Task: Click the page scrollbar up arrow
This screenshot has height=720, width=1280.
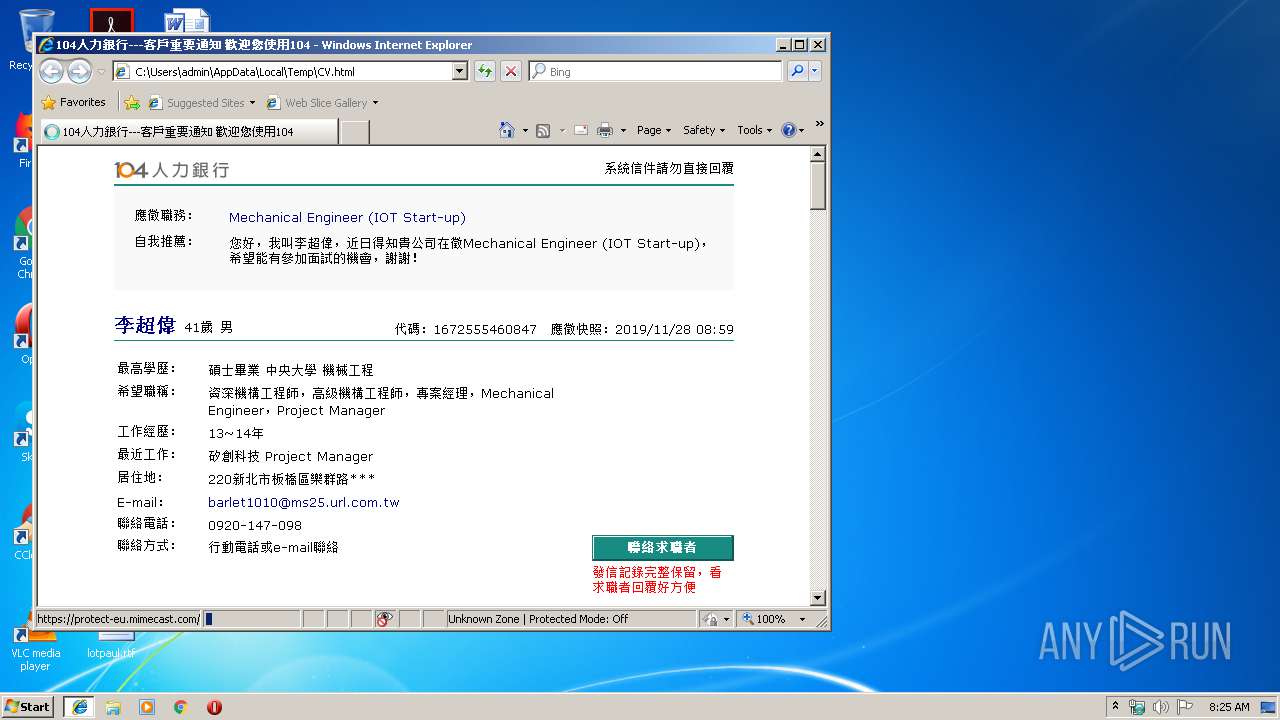Action: (817, 155)
